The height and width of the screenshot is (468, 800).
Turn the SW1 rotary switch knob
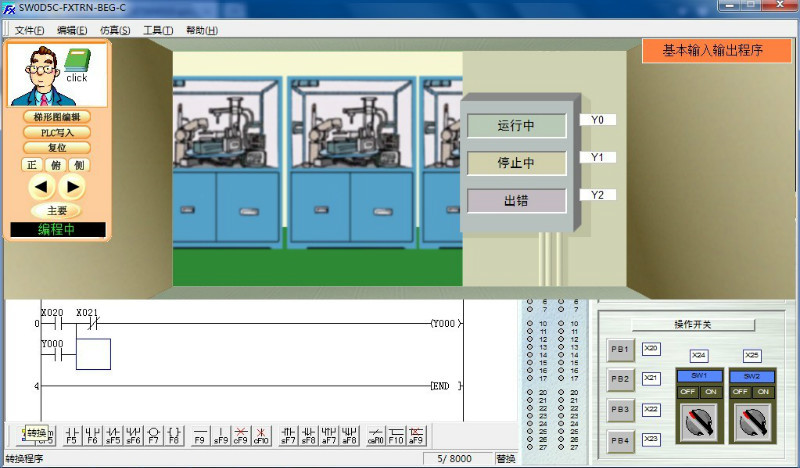(700, 424)
